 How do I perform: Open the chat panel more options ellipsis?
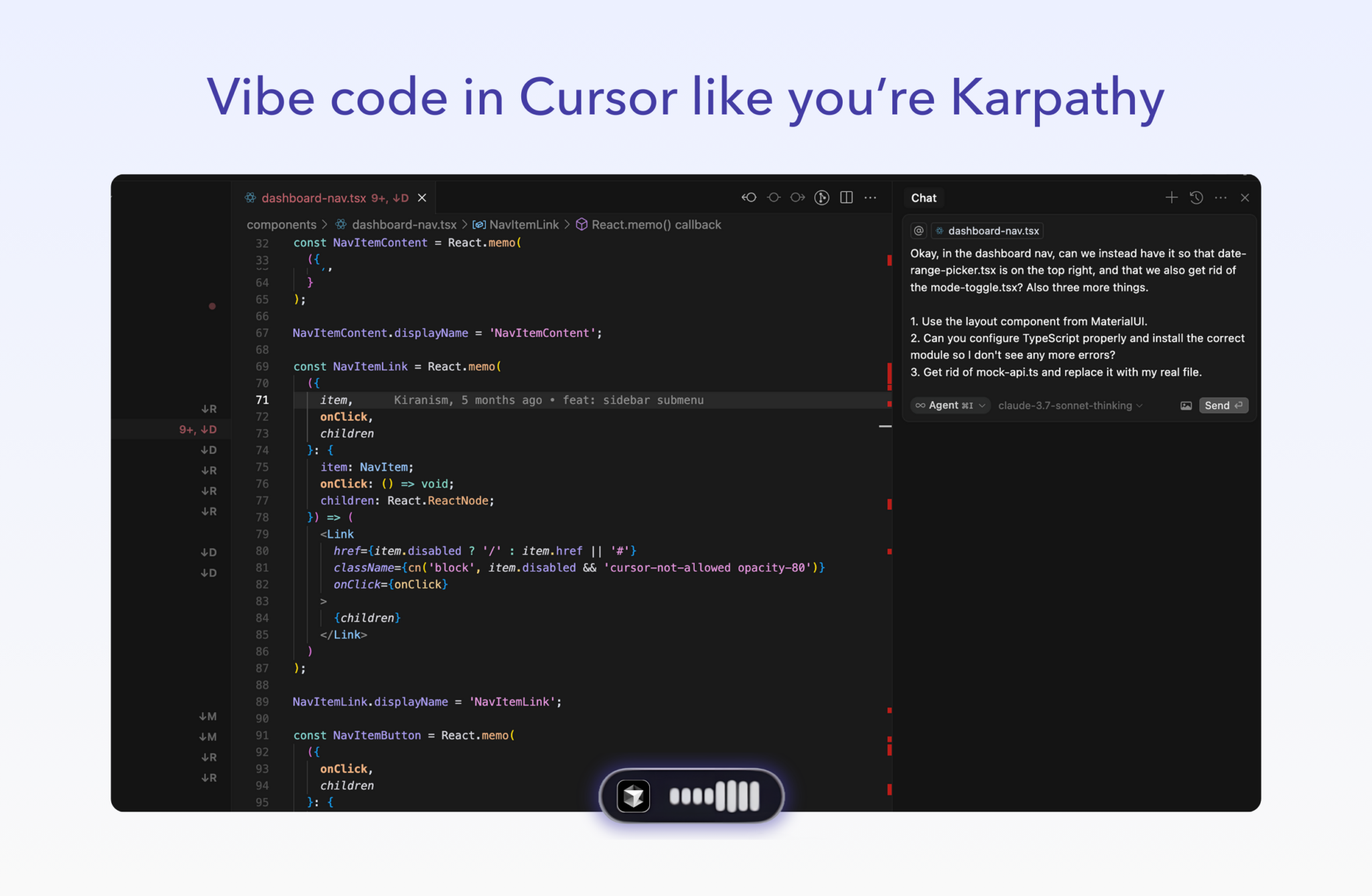[x=1221, y=198]
